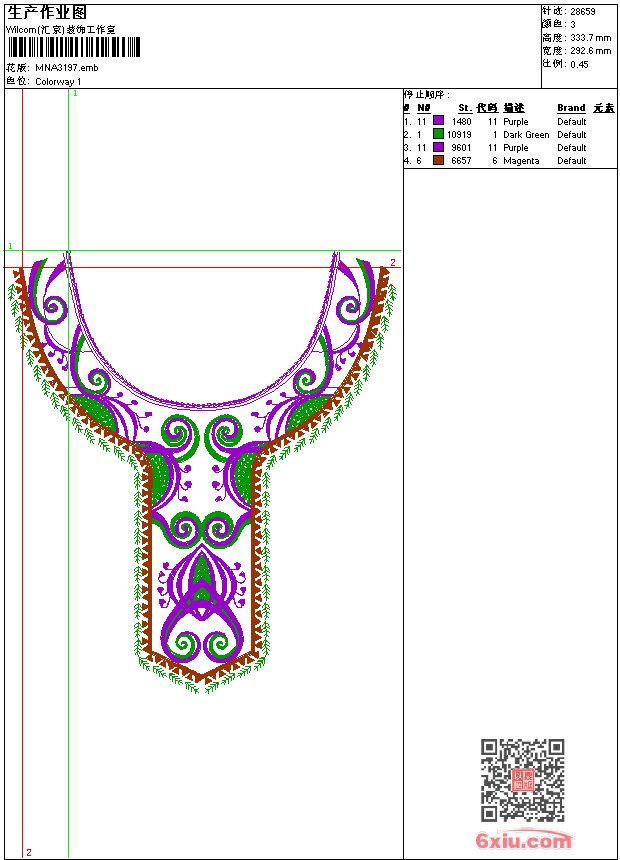Select stitch count 10919 in Dark Green row
620x860 pixels.
[x=459, y=135]
